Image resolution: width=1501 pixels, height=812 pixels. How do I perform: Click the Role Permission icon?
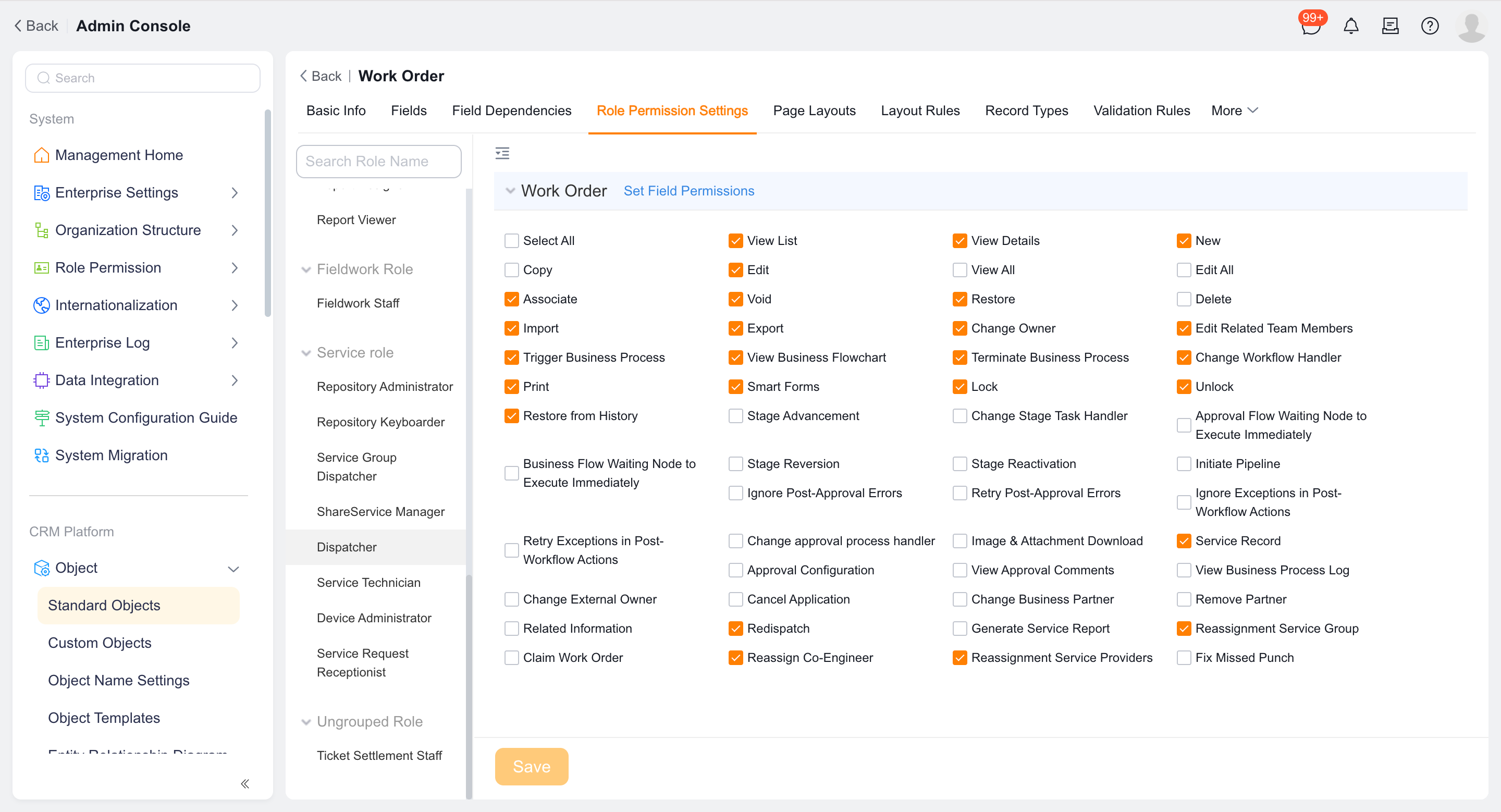(41, 268)
